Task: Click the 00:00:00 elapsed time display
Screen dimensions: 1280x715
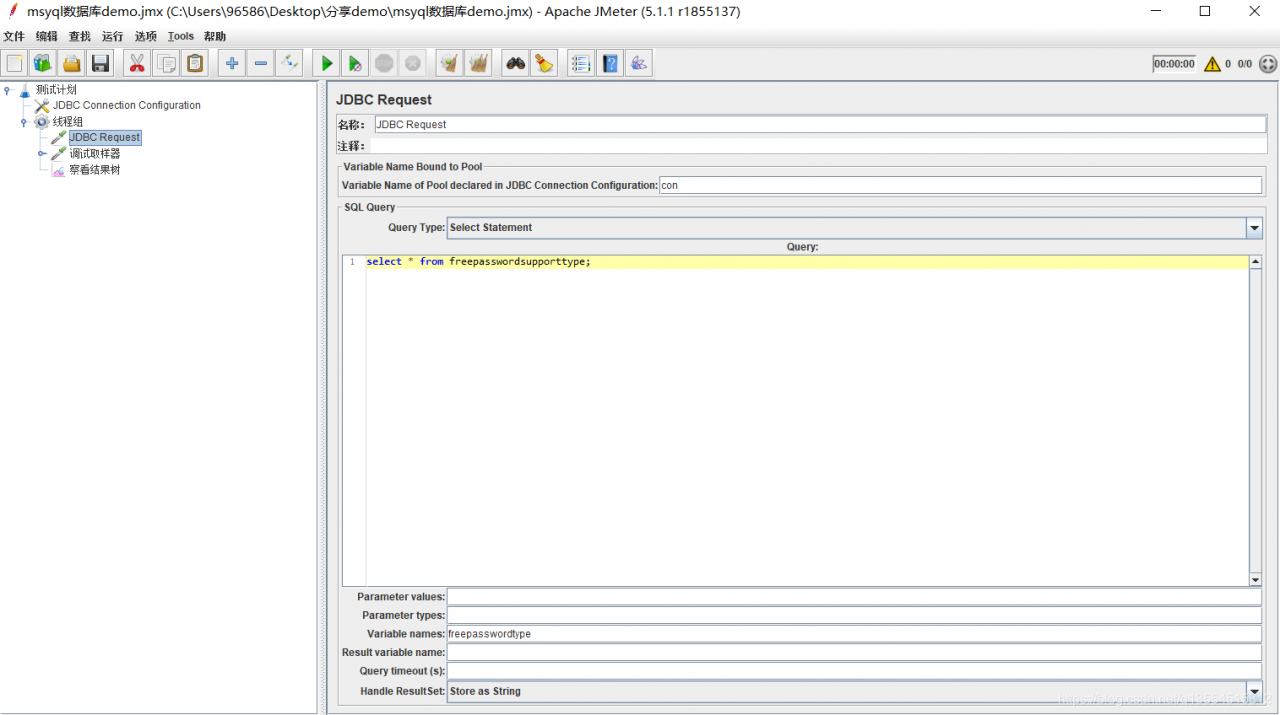Action: click(x=1174, y=64)
